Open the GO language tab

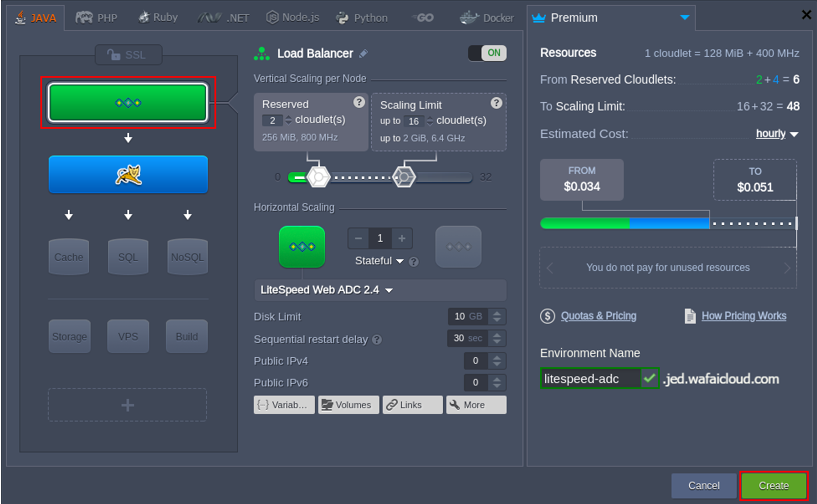coord(423,18)
